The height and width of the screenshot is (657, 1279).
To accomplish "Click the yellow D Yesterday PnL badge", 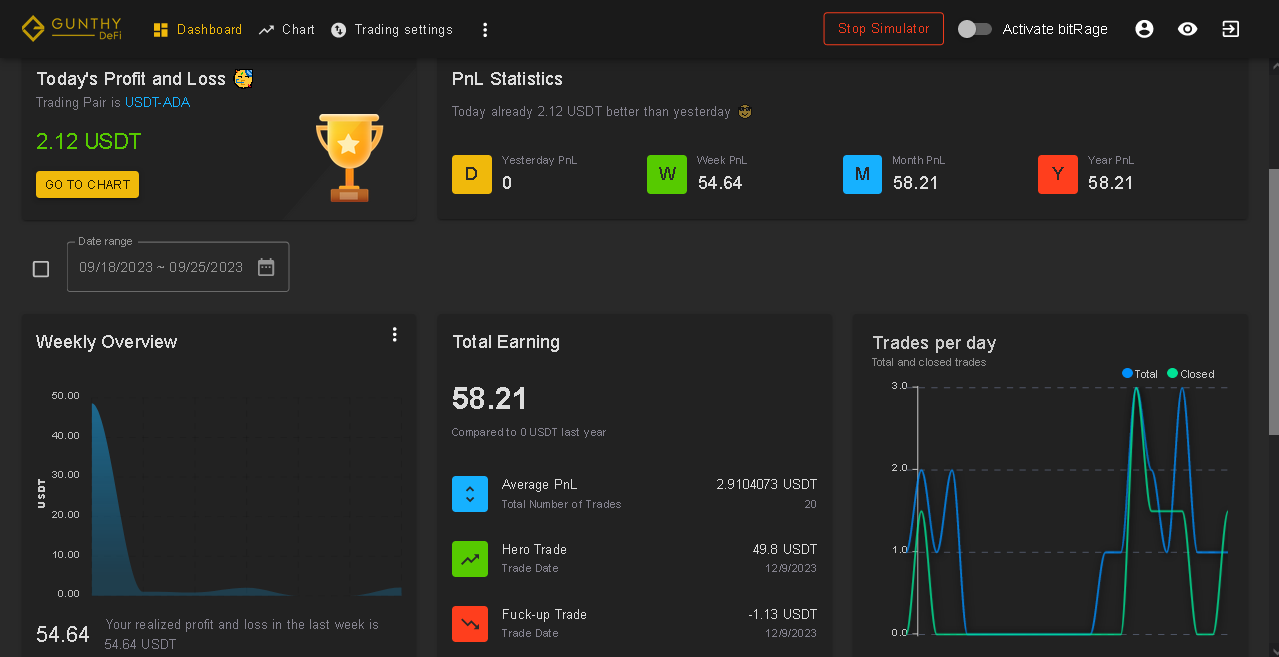I will click(472, 174).
